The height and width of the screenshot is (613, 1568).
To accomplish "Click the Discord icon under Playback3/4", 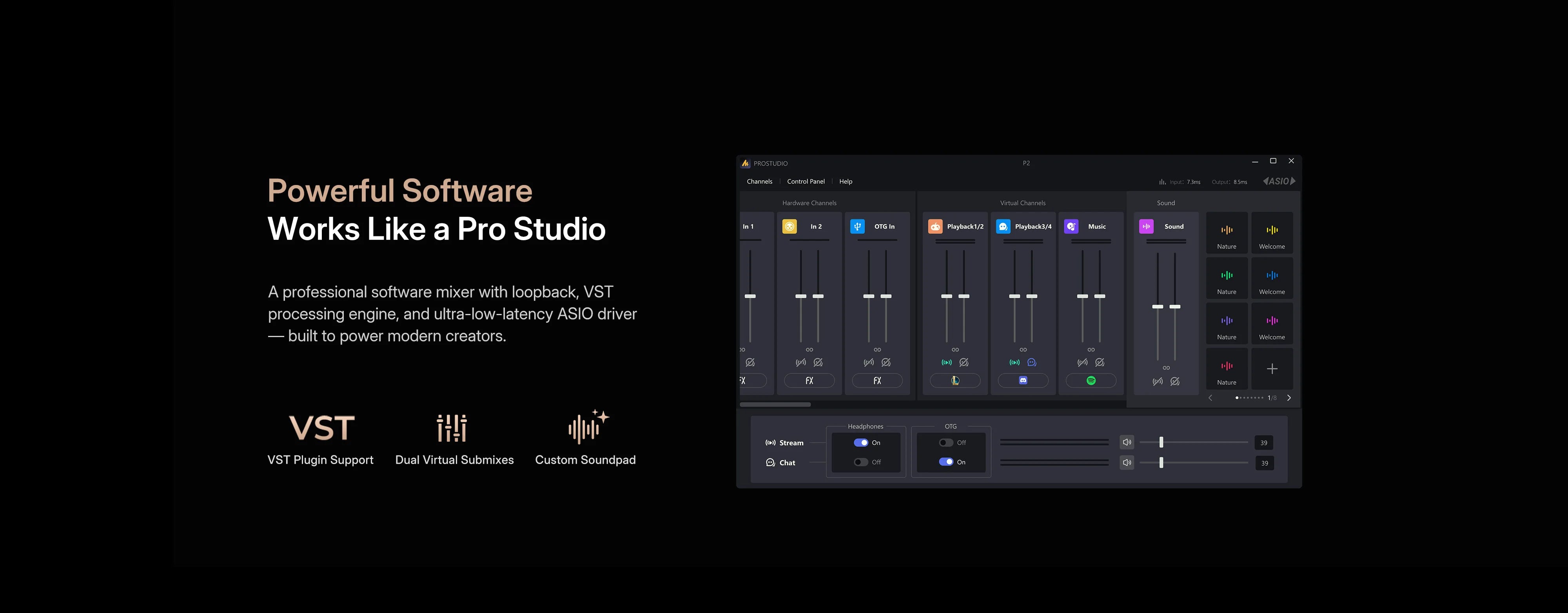I will pos(1023,381).
